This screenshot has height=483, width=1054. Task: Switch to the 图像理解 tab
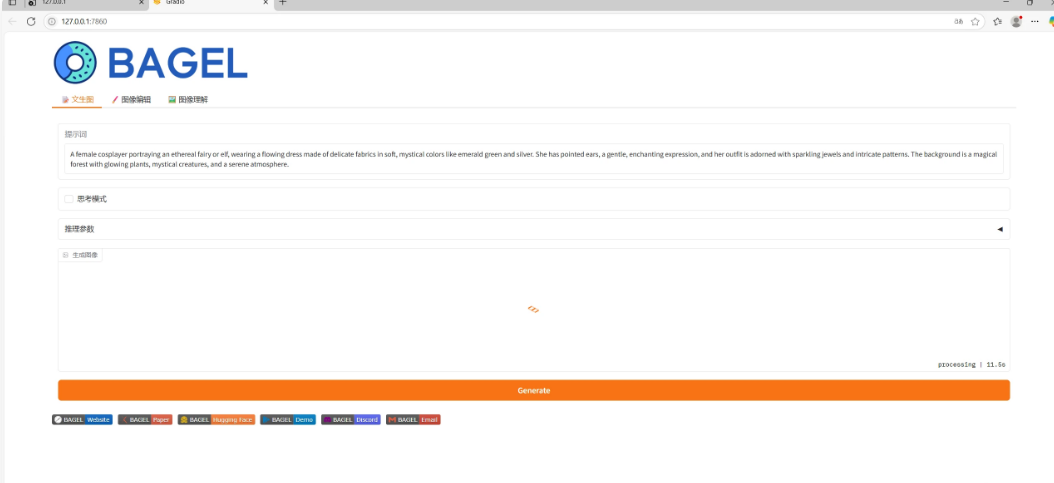pyautogui.click(x=188, y=99)
